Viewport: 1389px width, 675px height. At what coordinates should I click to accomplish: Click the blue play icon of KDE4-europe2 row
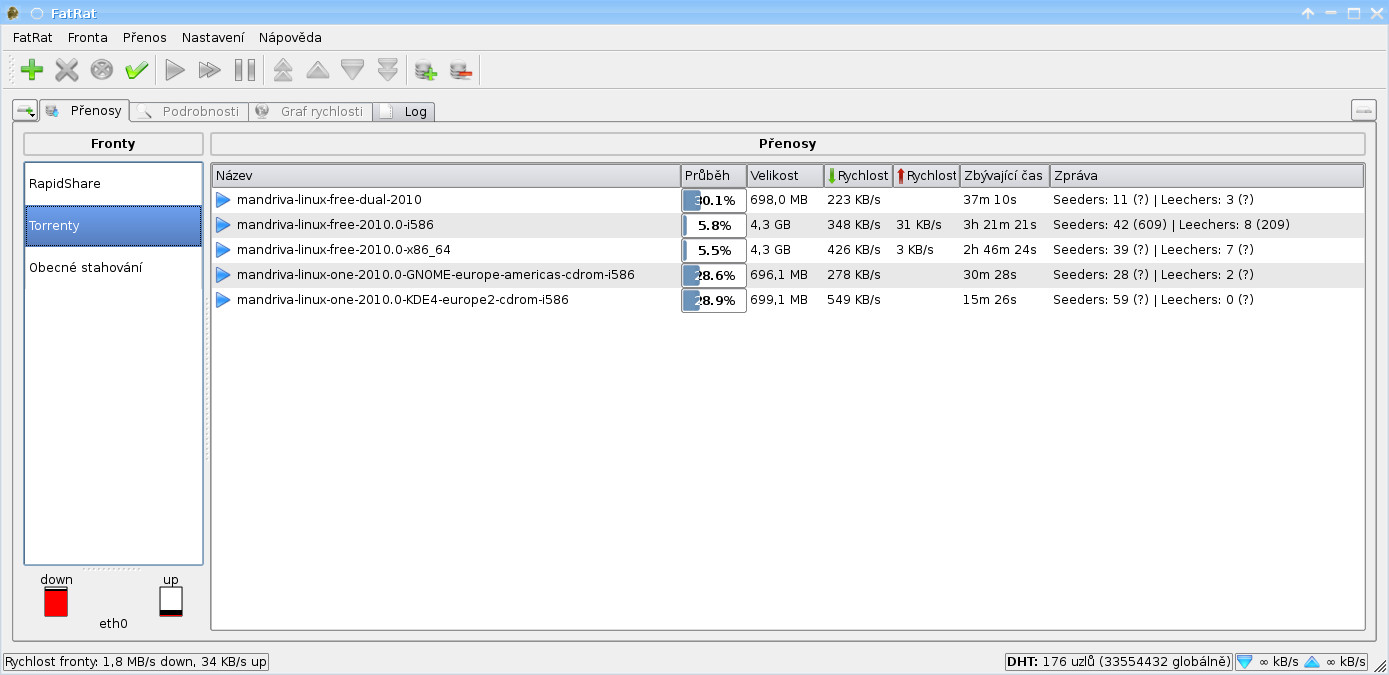pyautogui.click(x=223, y=300)
